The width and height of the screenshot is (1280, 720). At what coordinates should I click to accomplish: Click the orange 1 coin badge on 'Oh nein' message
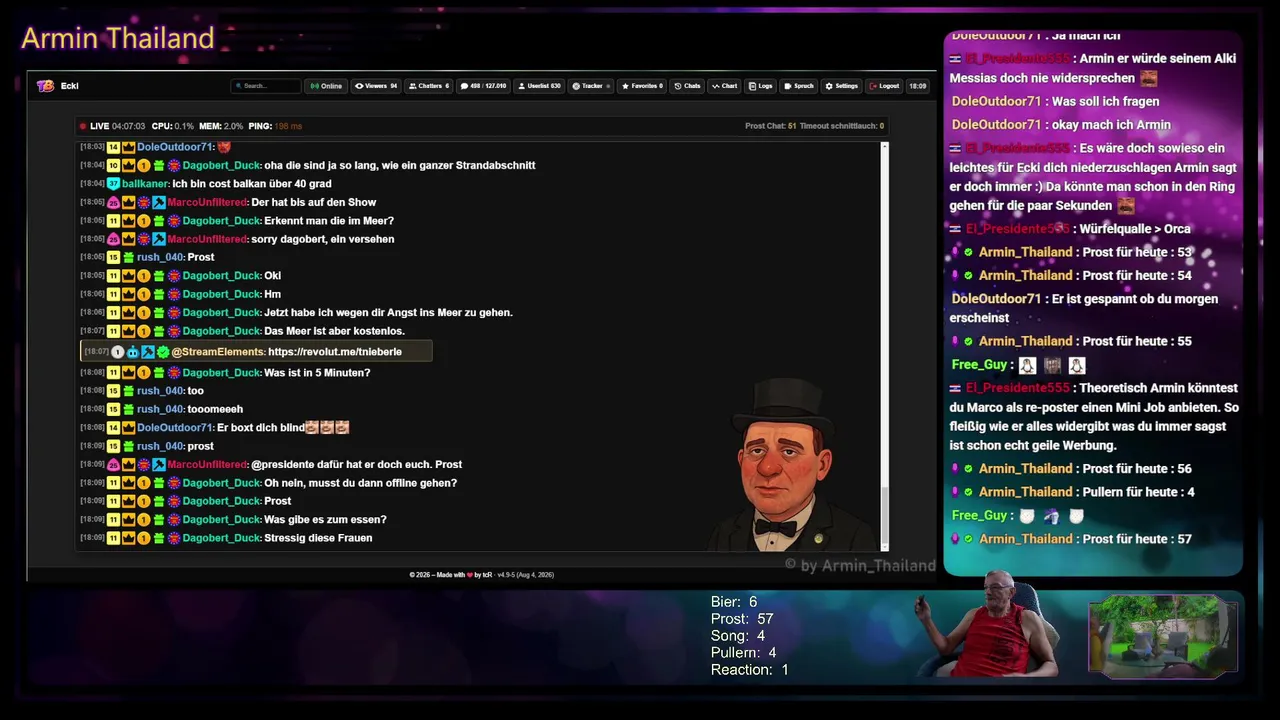click(x=144, y=483)
